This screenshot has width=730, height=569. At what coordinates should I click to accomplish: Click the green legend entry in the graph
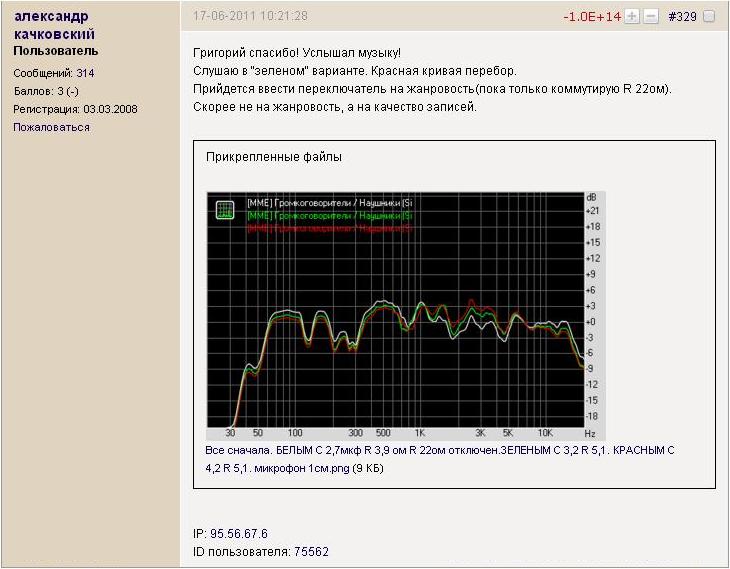(x=328, y=215)
